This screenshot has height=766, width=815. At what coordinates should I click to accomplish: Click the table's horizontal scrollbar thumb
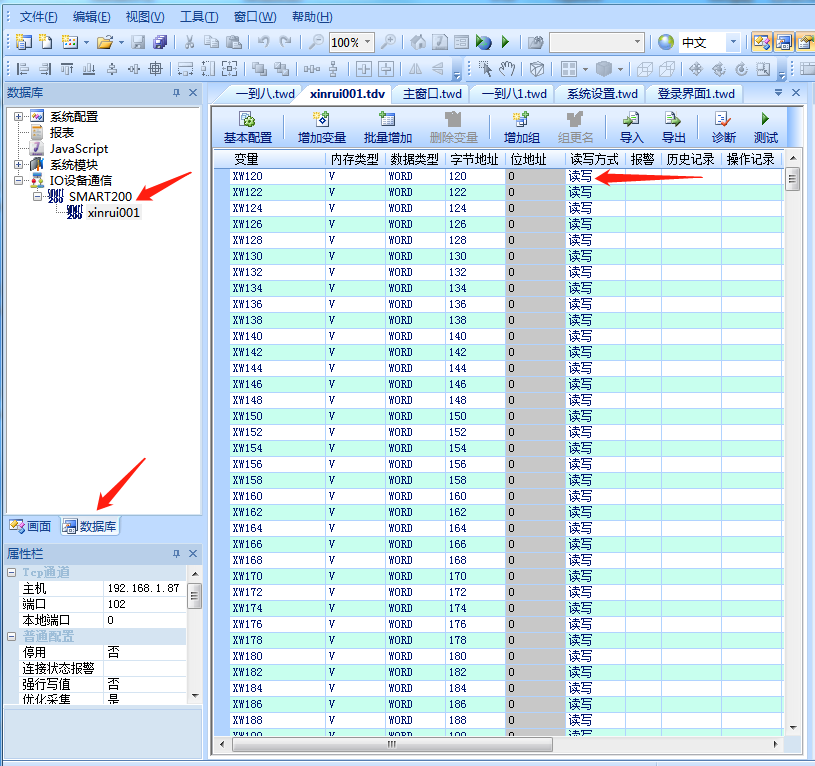click(x=390, y=744)
